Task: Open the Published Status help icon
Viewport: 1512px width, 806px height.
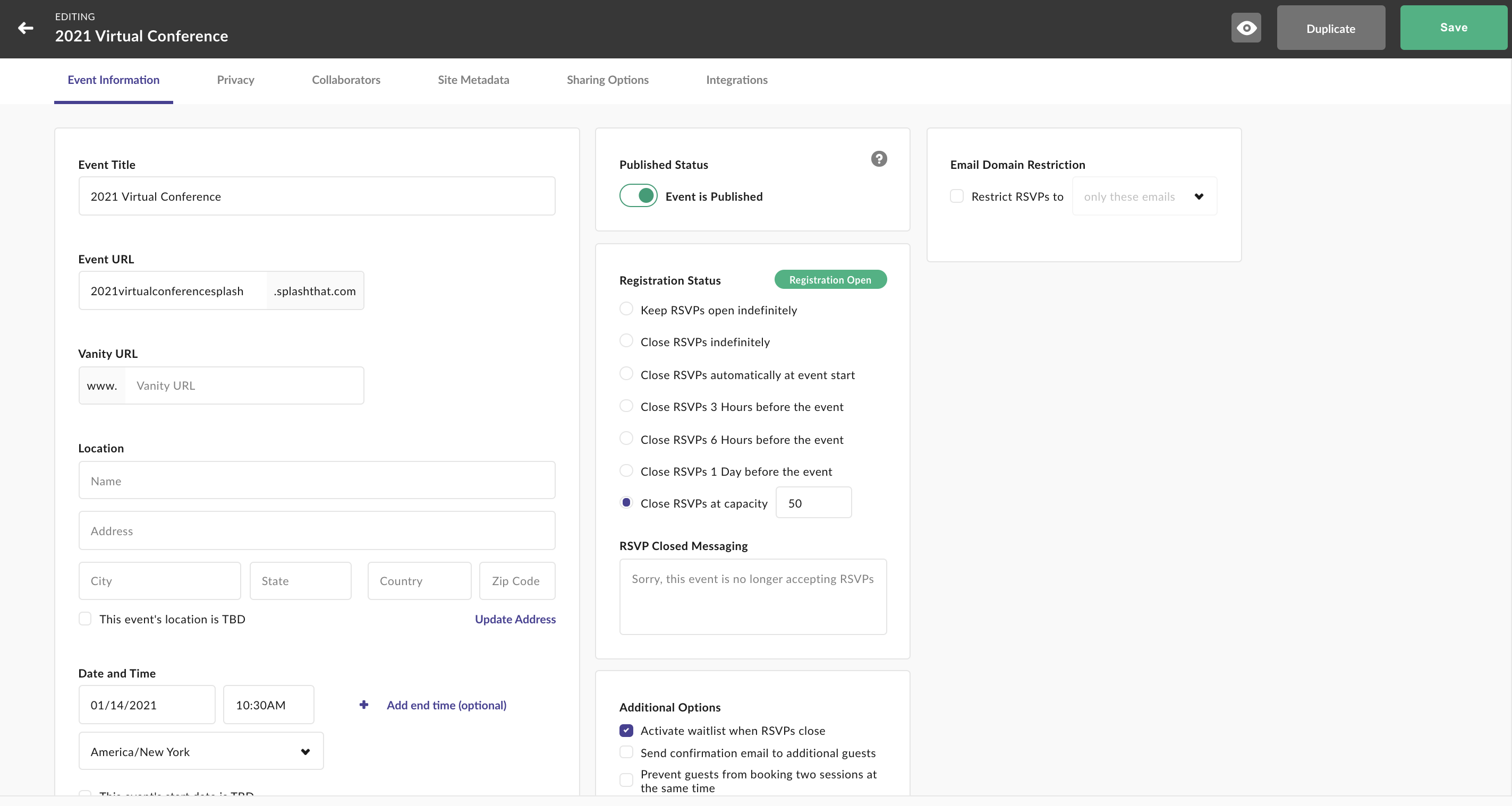Action: (879, 159)
